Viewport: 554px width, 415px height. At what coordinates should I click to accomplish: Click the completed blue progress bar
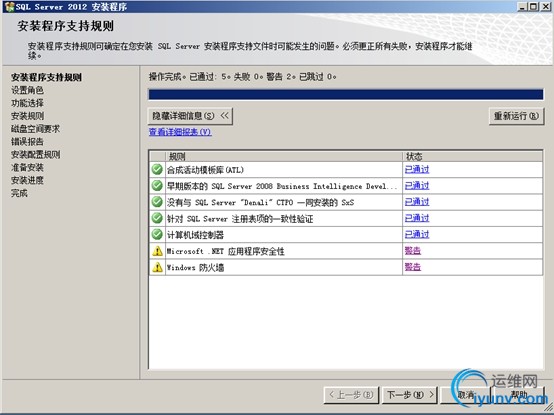tap(346, 94)
